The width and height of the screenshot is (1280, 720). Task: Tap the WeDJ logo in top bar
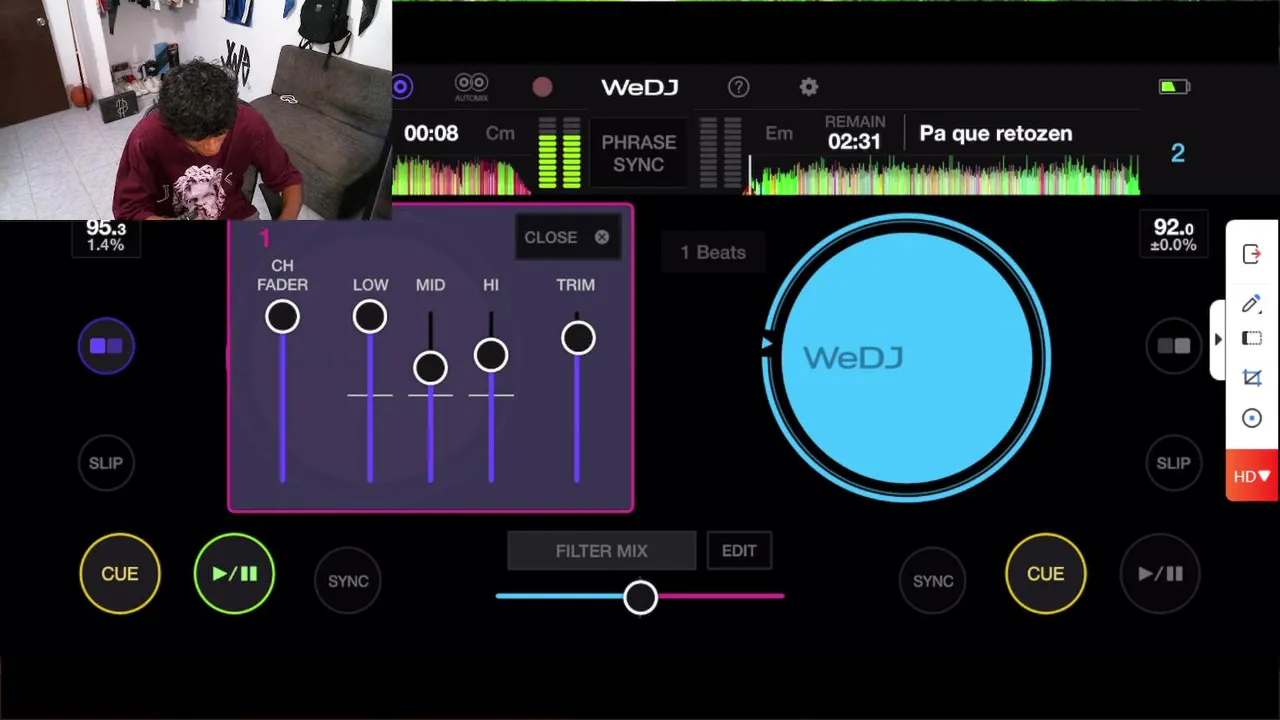(x=640, y=87)
